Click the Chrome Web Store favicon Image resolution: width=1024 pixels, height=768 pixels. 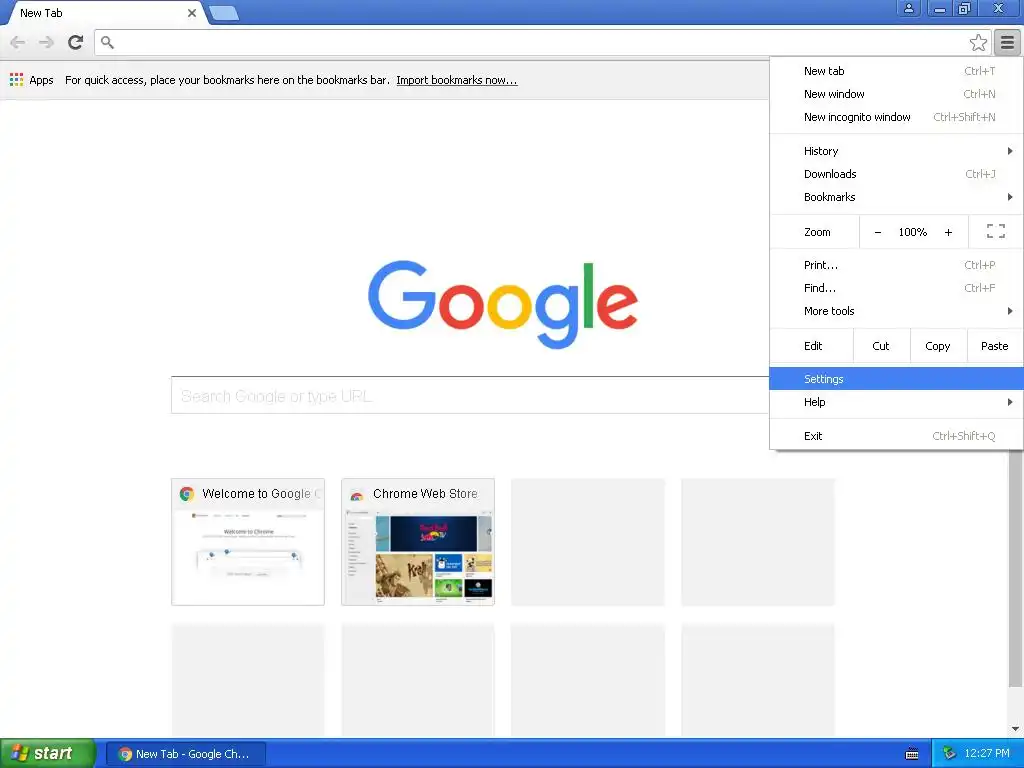357,494
